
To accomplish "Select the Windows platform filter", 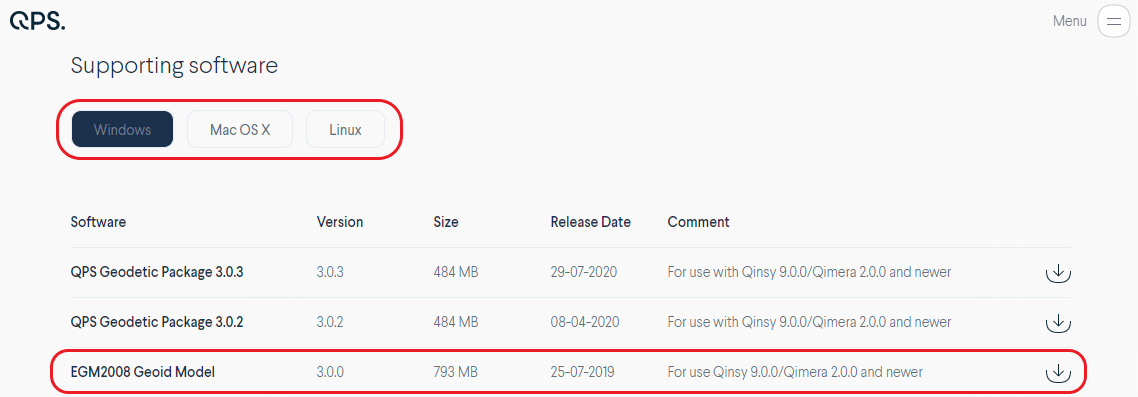I will [x=122, y=129].
